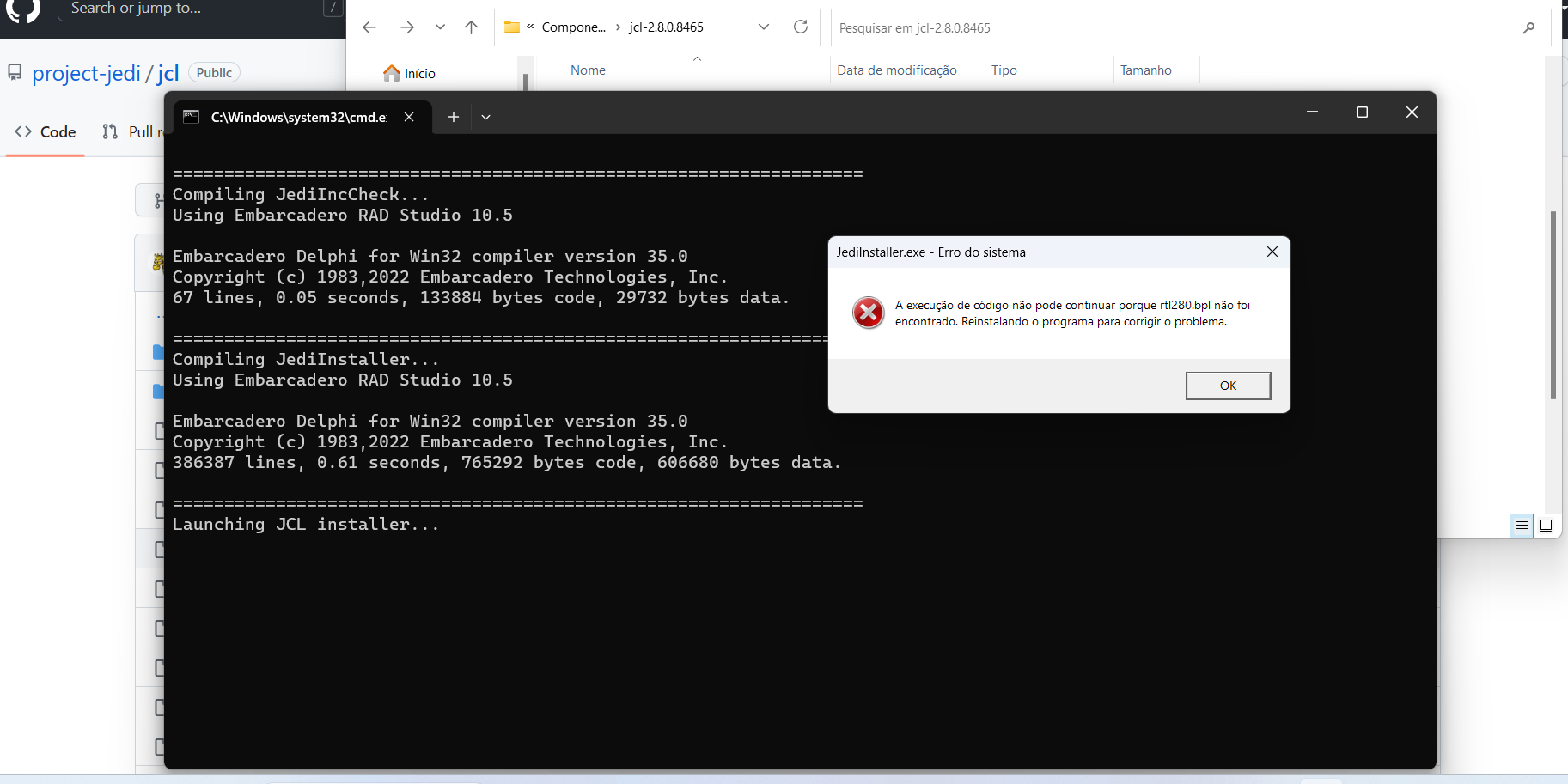
Task: Open a new terminal tab with plus
Action: point(454,117)
